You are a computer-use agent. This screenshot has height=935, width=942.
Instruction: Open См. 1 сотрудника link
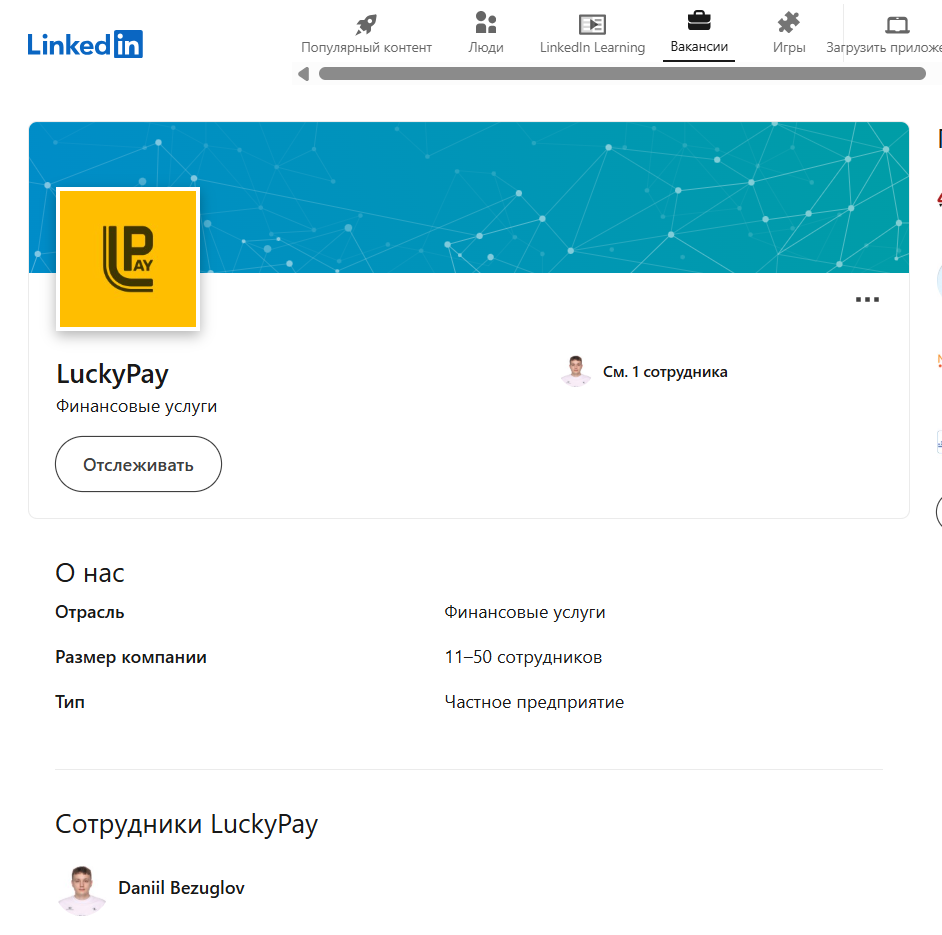[665, 372]
